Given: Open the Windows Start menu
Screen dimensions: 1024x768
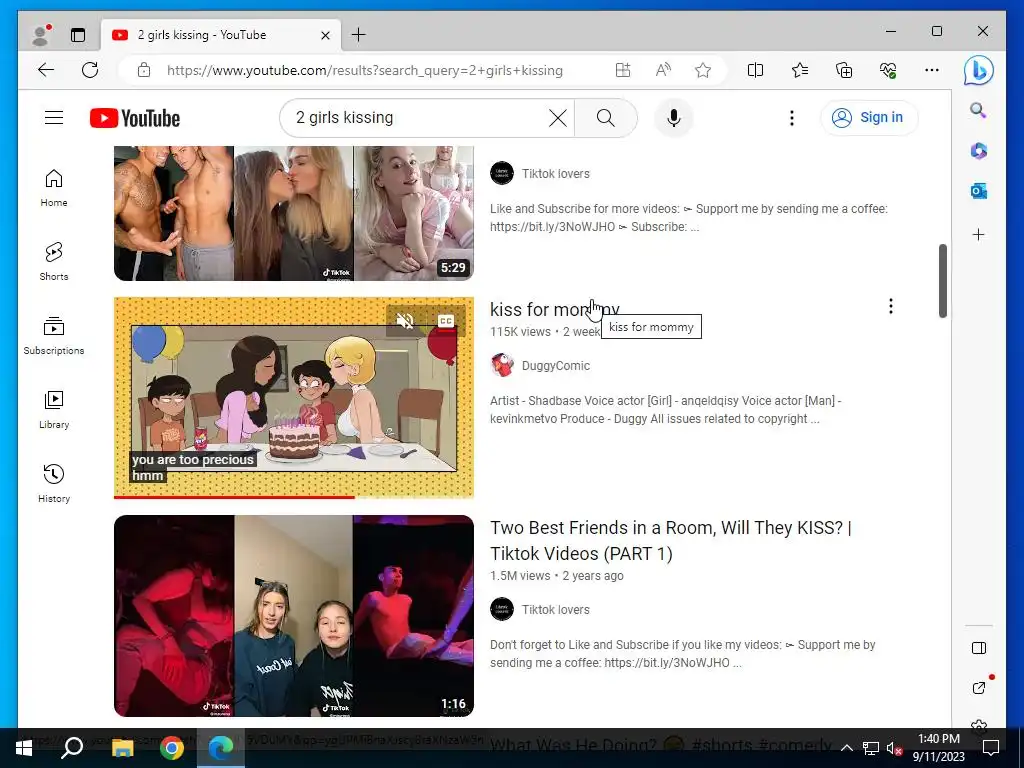Looking at the screenshot, I should pyautogui.click(x=24, y=748).
